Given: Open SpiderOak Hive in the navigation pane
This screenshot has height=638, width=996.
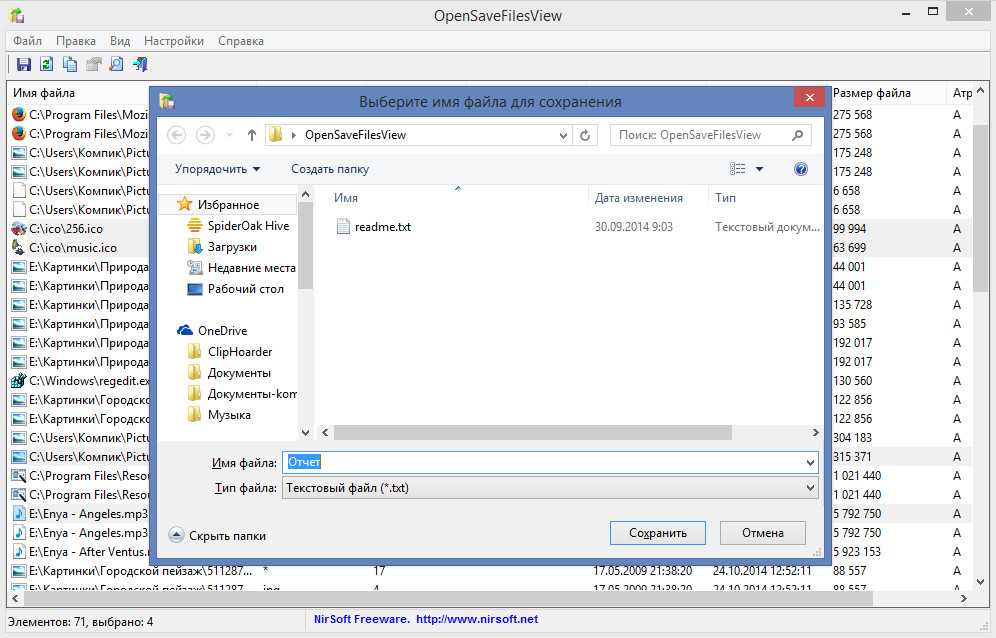Looking at the screenshot, I should (x=248, y=226).
